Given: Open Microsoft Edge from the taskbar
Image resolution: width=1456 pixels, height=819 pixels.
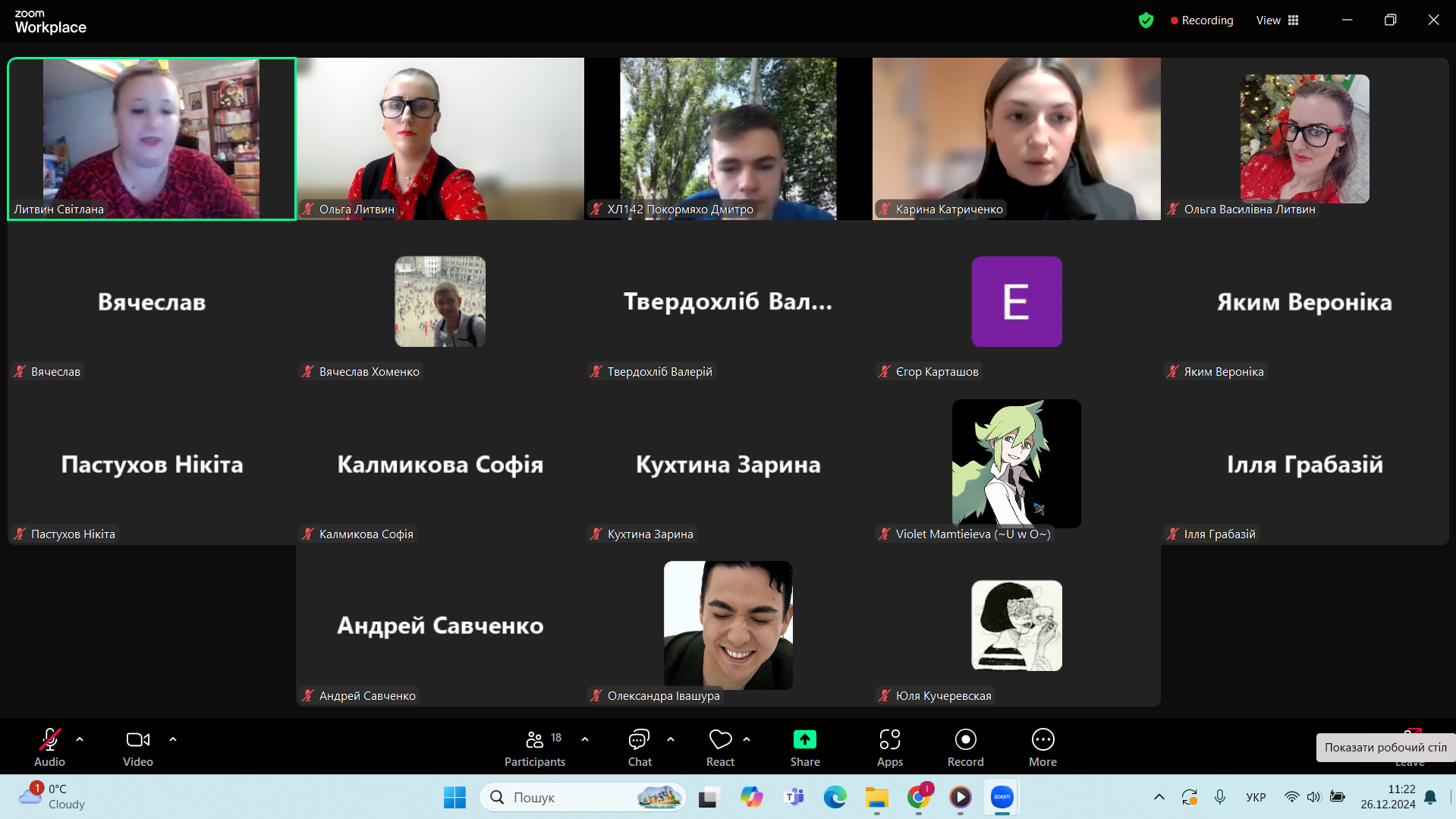Looking at the screenshot, I should [x=835, y=797].
